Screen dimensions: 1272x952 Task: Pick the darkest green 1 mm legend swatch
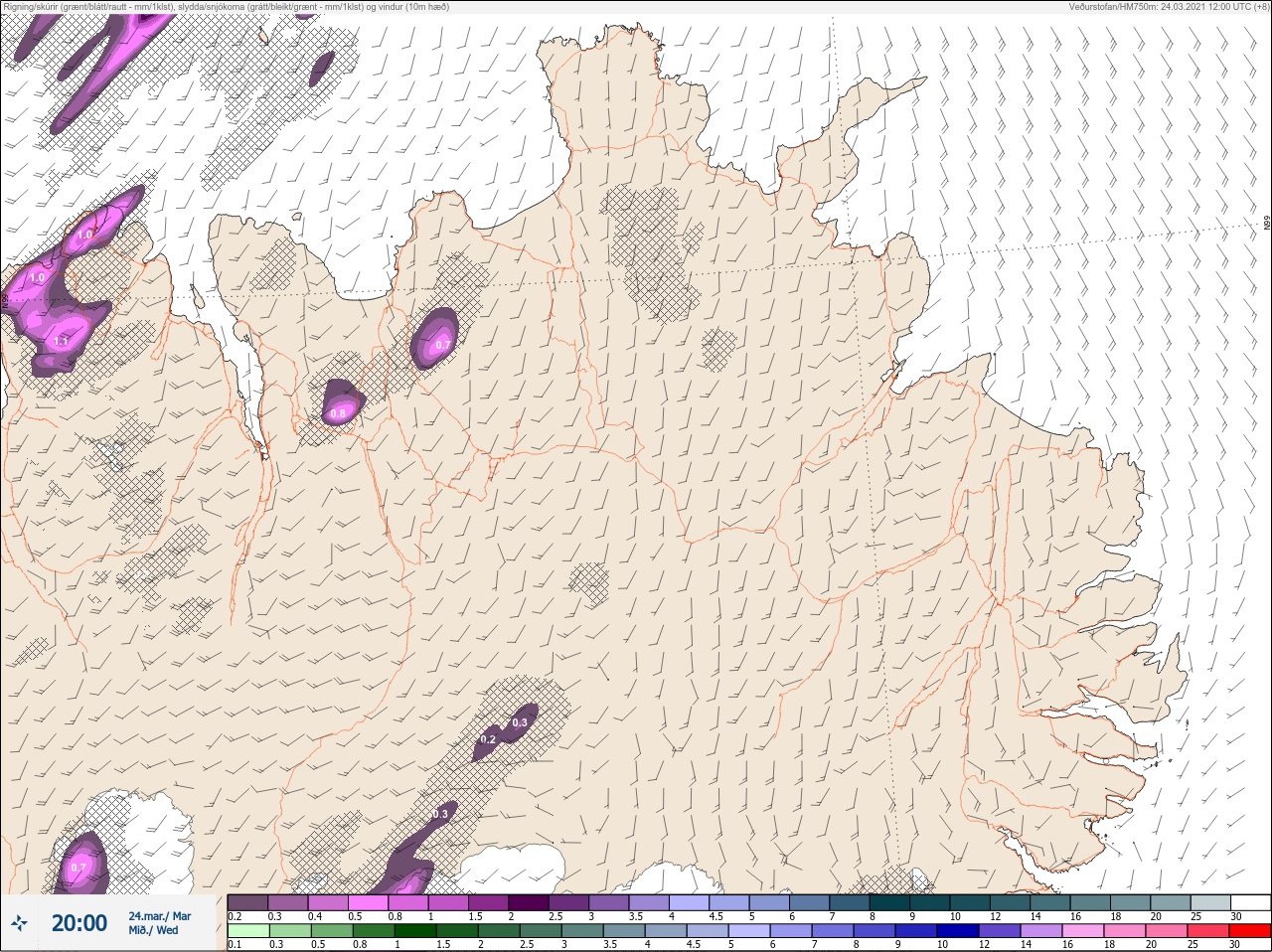click(x=415, y=931)
